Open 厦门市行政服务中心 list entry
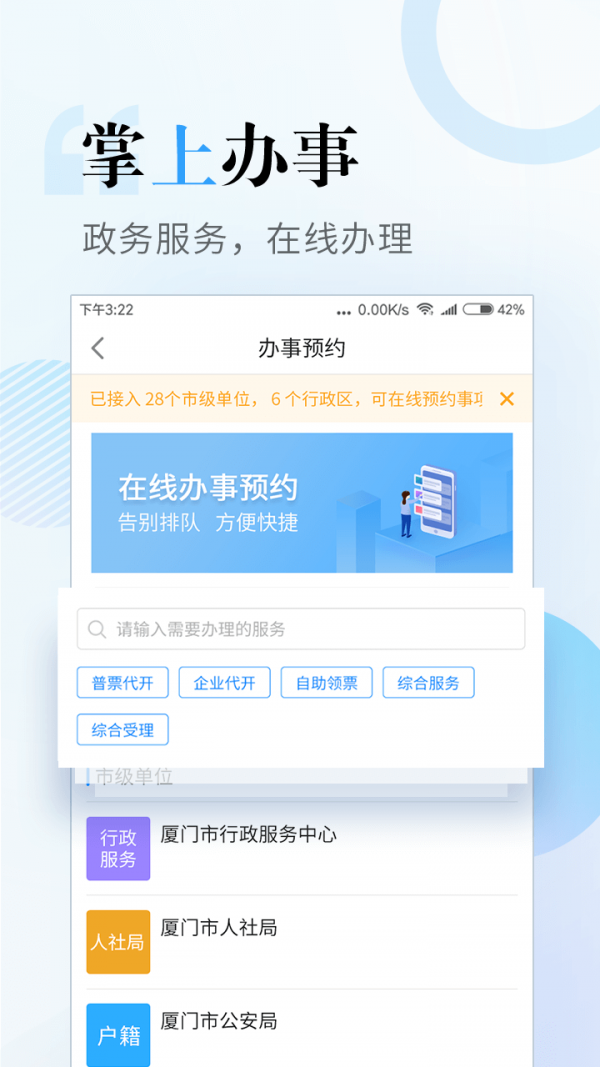The image size is (600, 1067). click(302, 849)
